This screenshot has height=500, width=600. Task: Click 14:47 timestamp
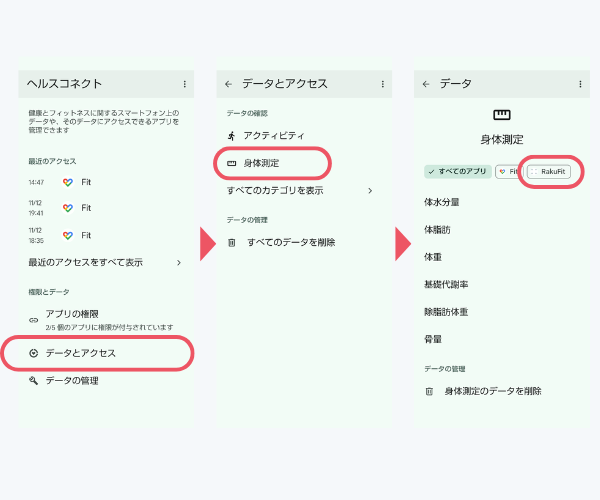(36, 182)
